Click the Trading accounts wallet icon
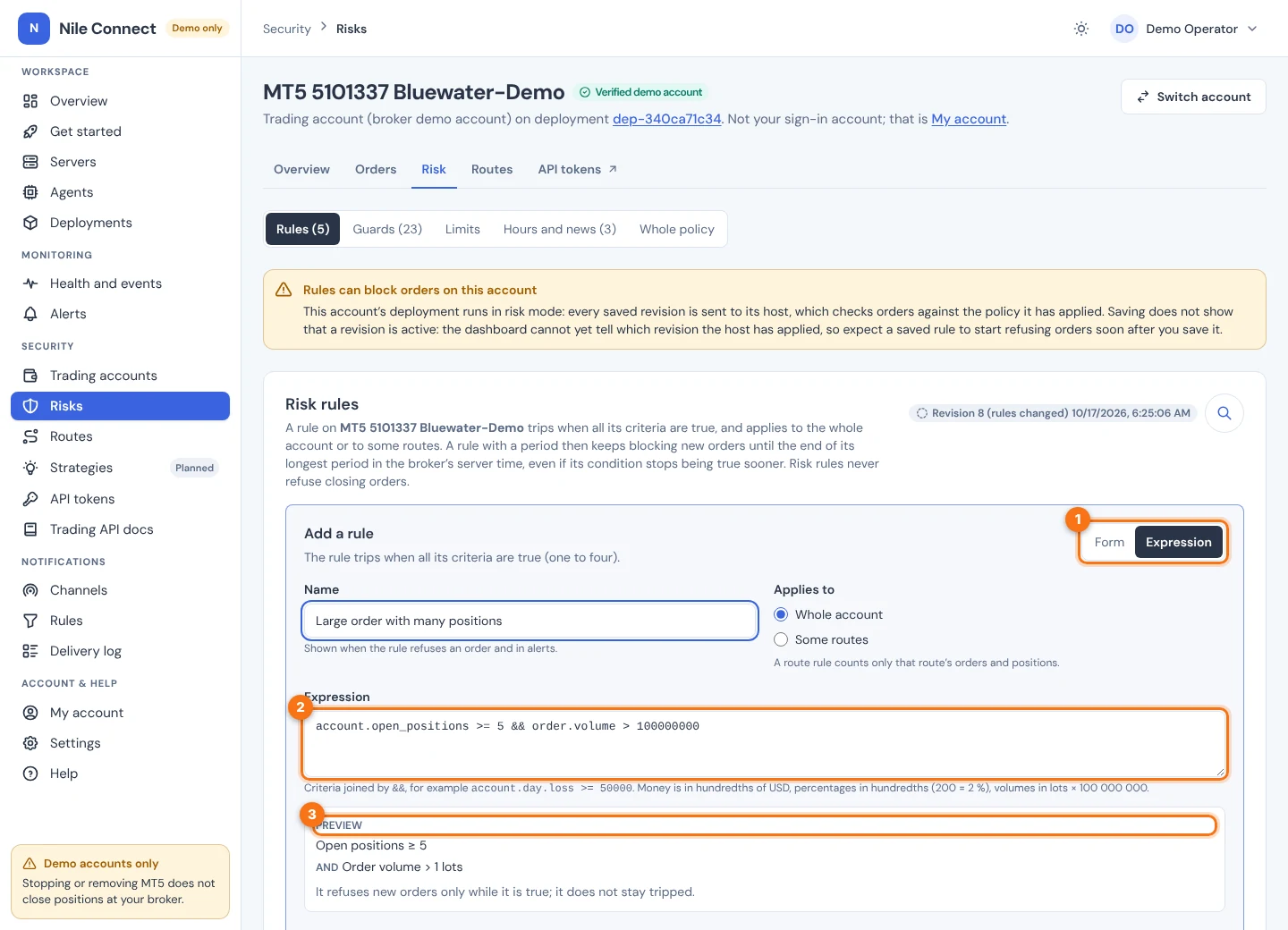This screenshot has height=930, width=1288. click(30, 376)
